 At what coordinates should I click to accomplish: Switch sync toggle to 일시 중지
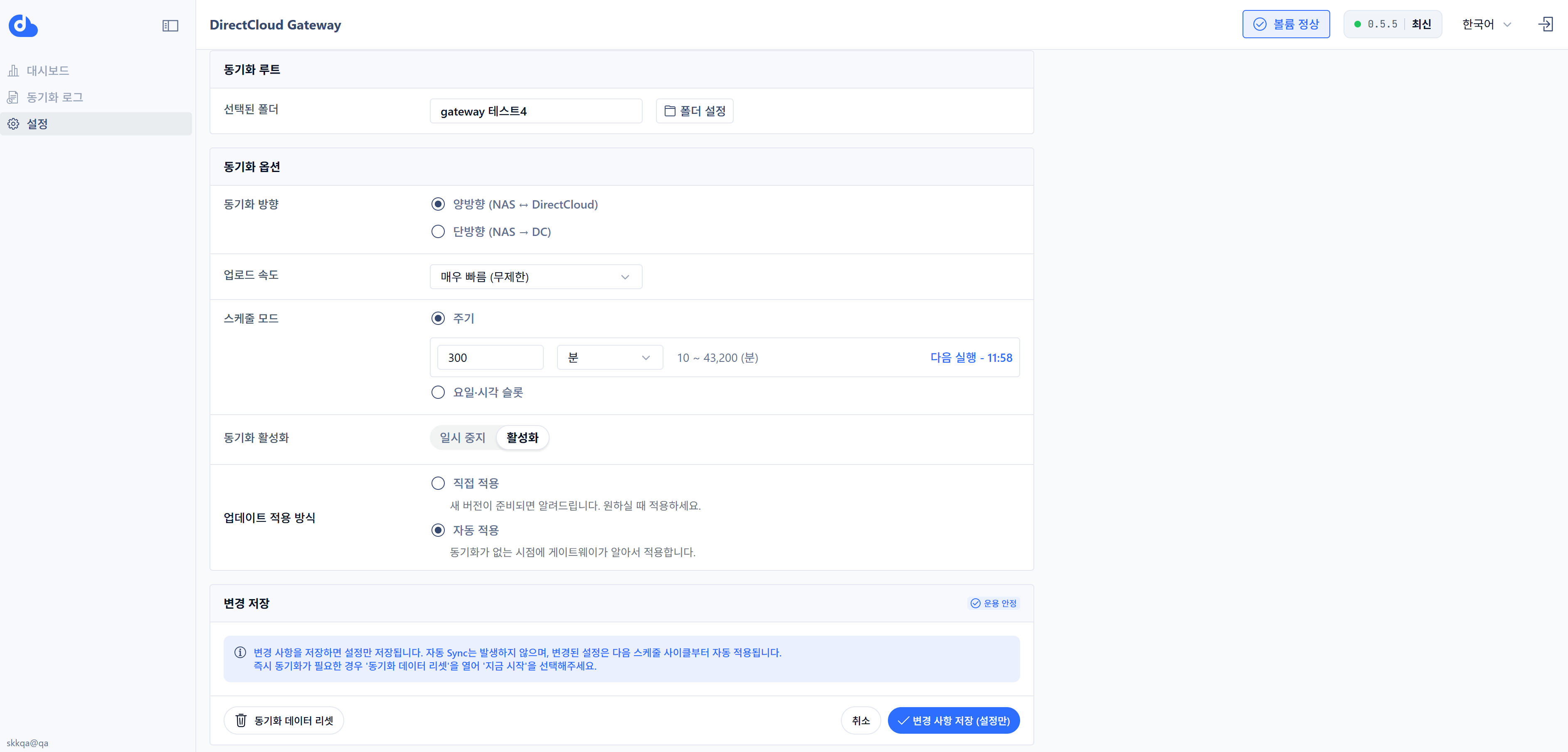[463, 438]
